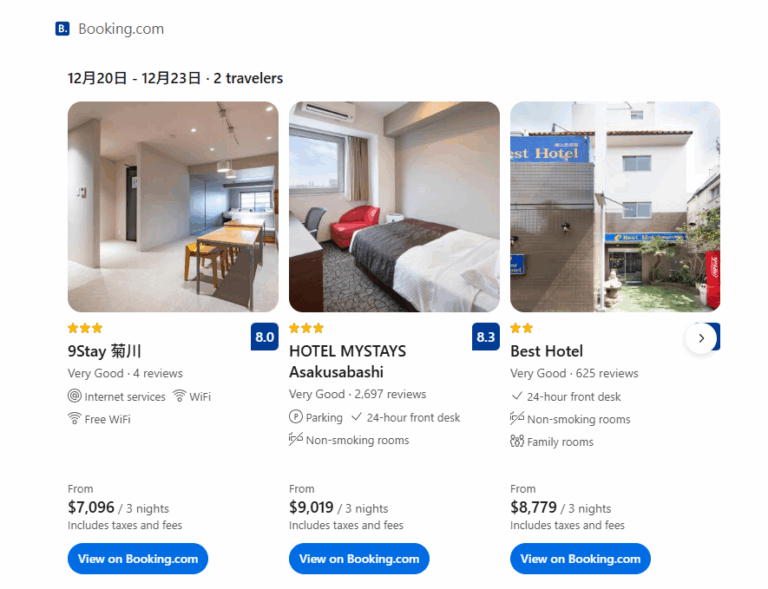Image resolution: width=768 pixels, height=589 pixels.
Task: Open the Best Hotel exterior photo
Action: click(615, 207)
